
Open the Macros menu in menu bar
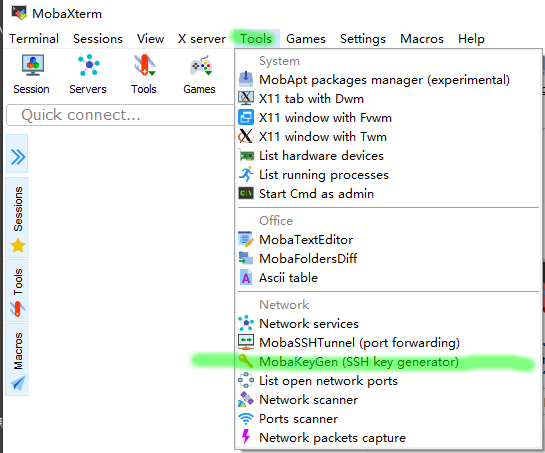[422, 39]
